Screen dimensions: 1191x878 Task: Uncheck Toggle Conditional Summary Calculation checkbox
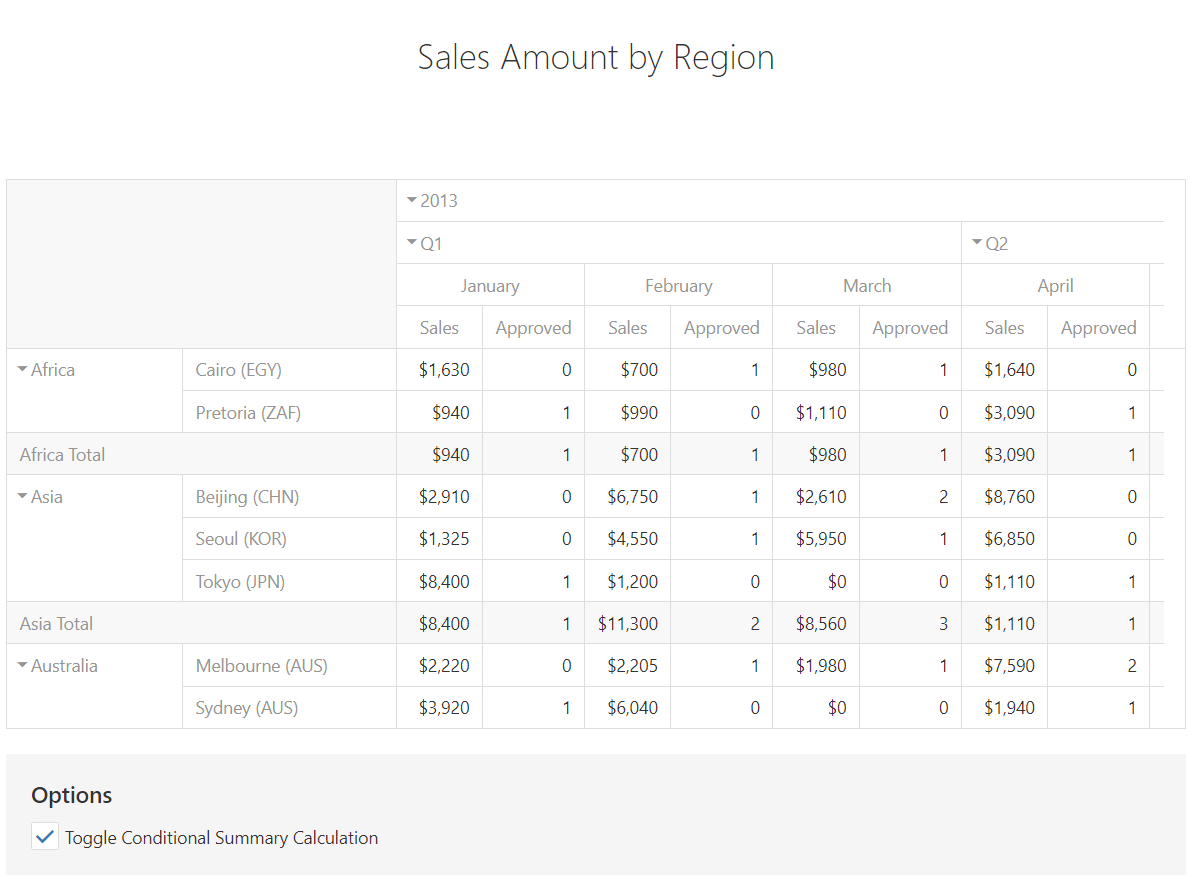coord(45,837)
